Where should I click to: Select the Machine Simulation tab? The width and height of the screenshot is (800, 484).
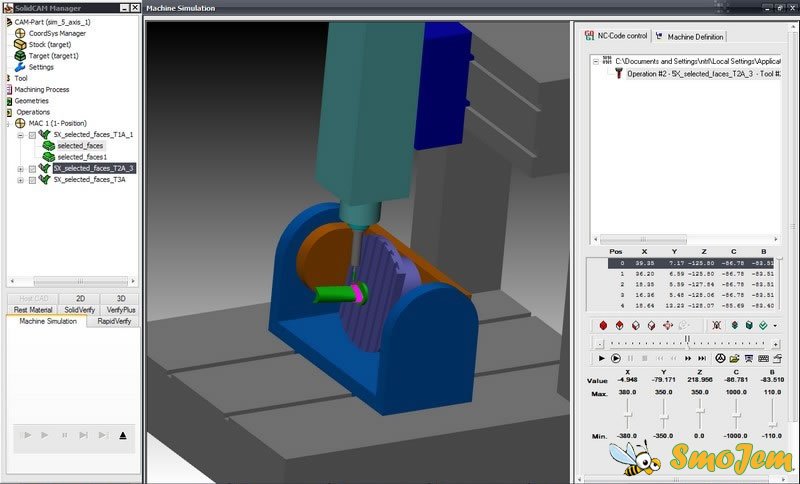(x=47, y=321)
